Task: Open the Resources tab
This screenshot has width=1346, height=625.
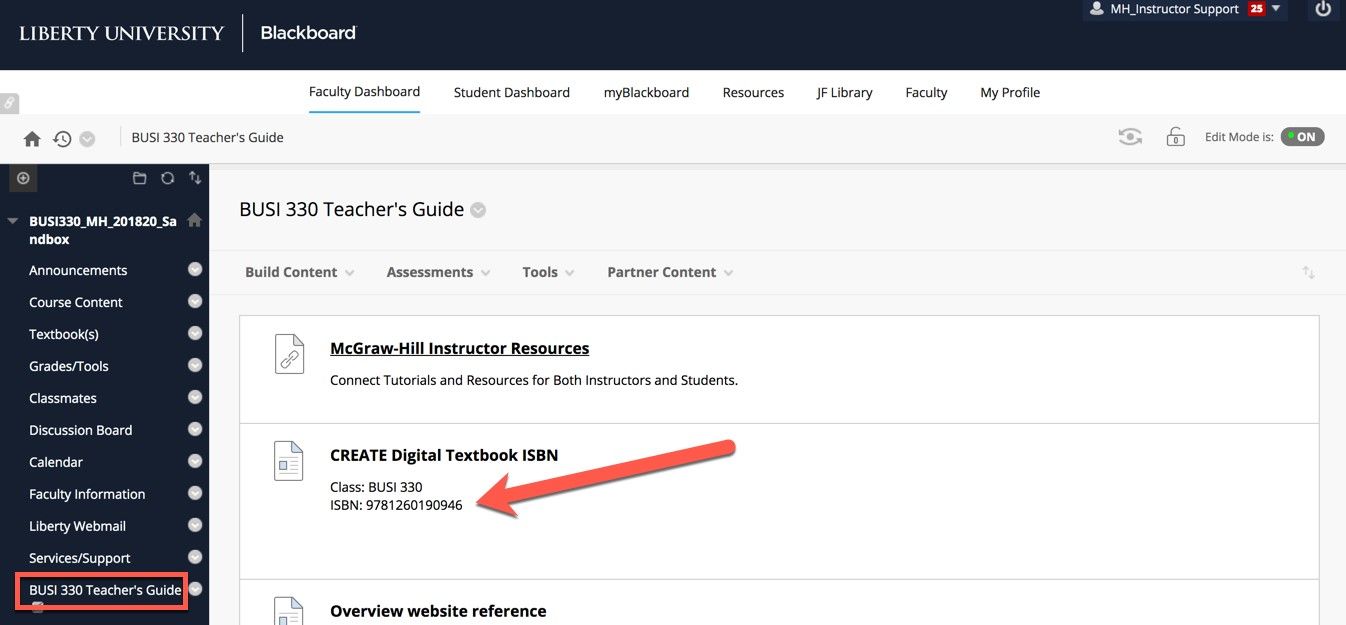Action: click(753, 92)
